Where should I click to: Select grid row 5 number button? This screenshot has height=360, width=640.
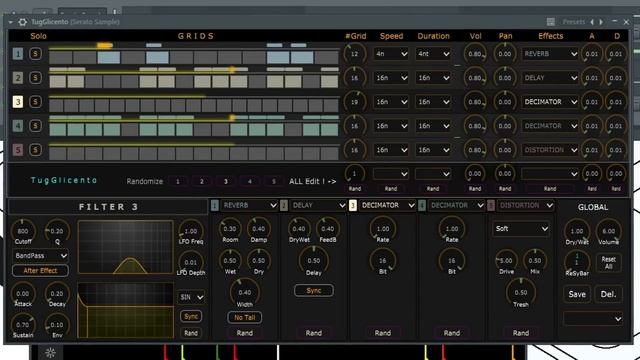click(x=18, y=150)
